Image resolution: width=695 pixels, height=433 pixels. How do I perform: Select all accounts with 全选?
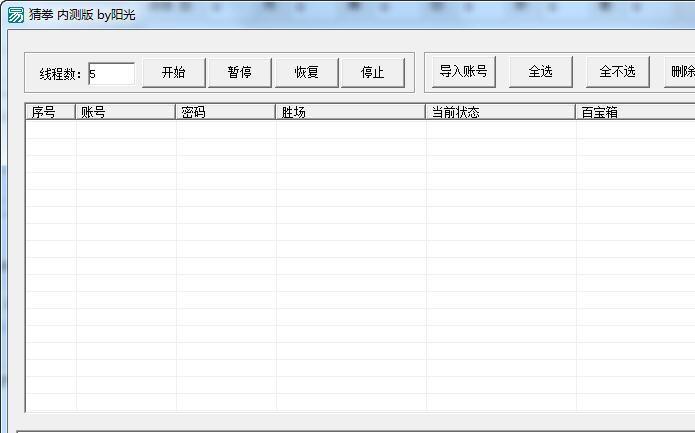tap(540, 72)
